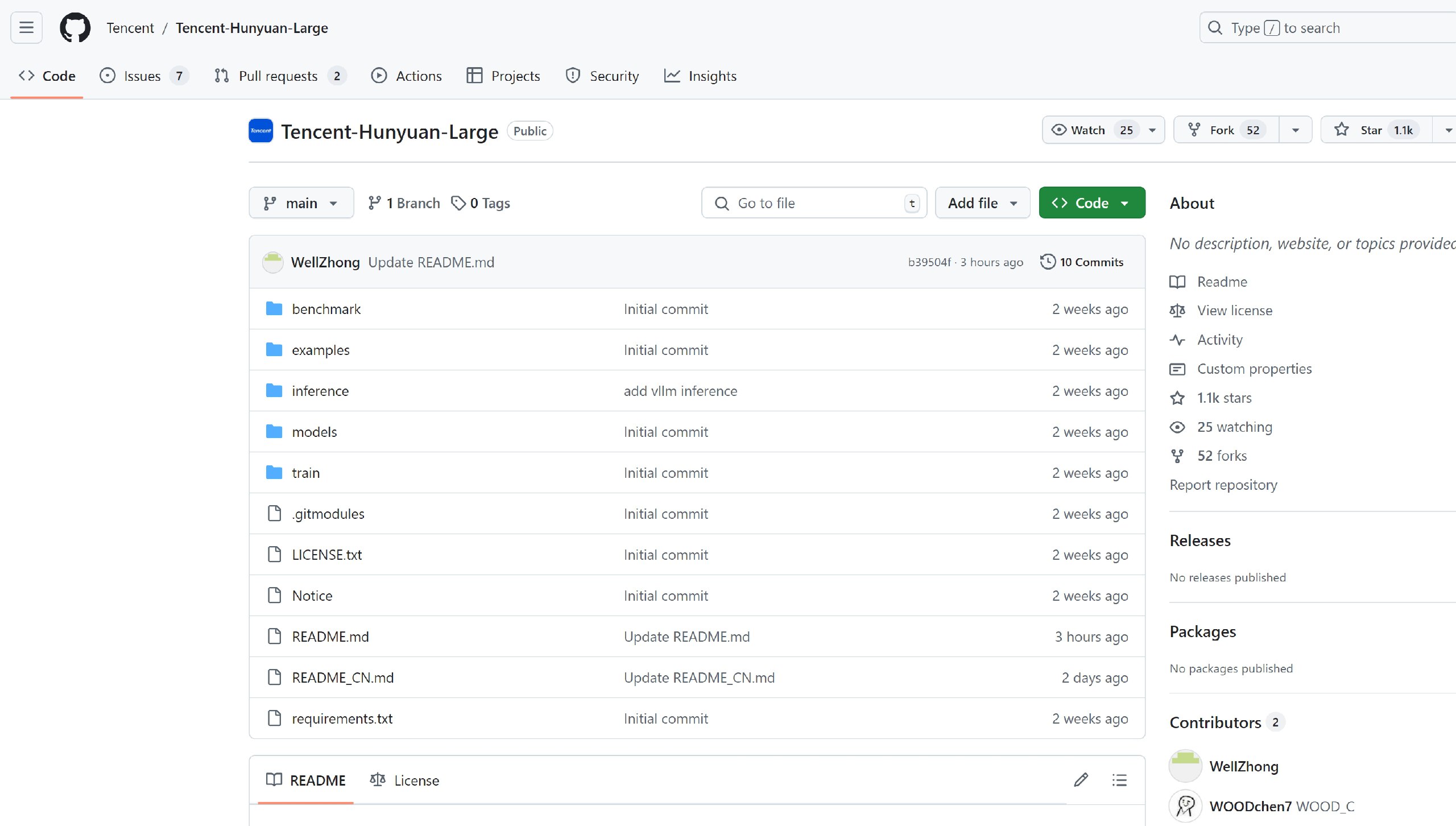Image resolution: width=1456 pixels, height=826 pixels.
Task: Switch to the Pull requests tab
Action: pos(278,76)
